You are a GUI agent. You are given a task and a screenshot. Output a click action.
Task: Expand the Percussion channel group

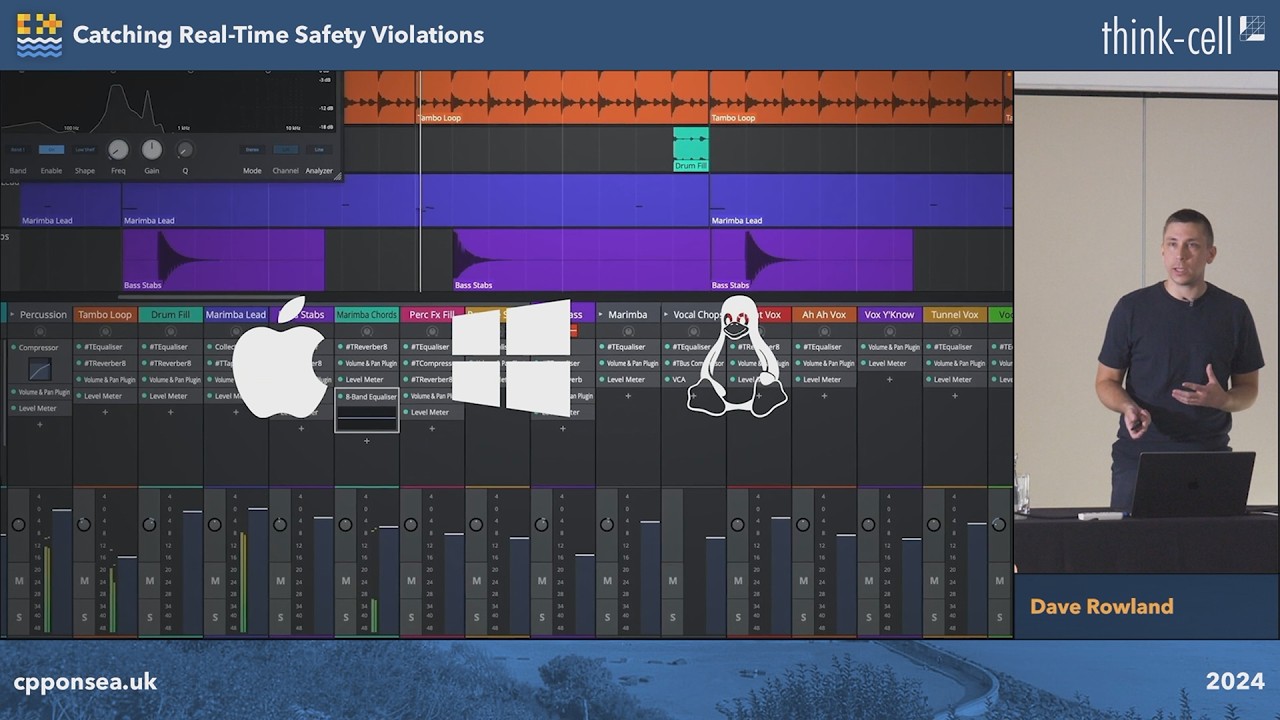(12, 314)
